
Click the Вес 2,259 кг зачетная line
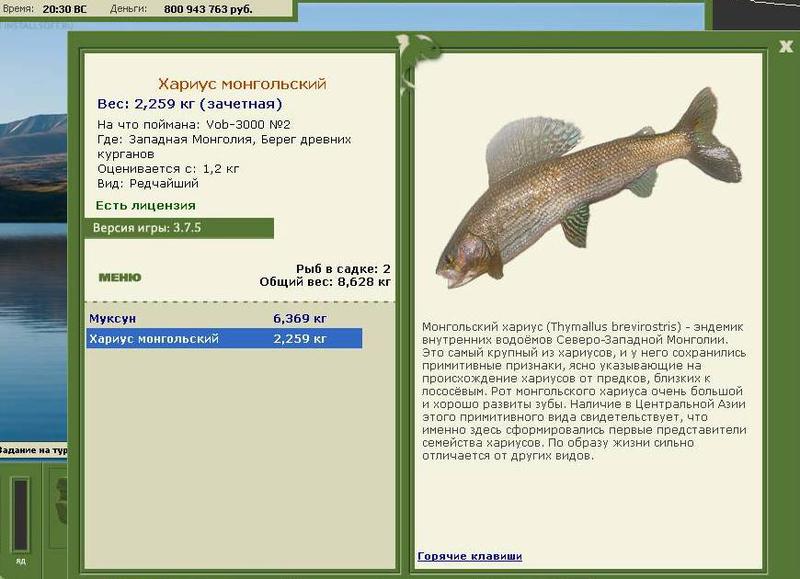[x=189, y=104]
